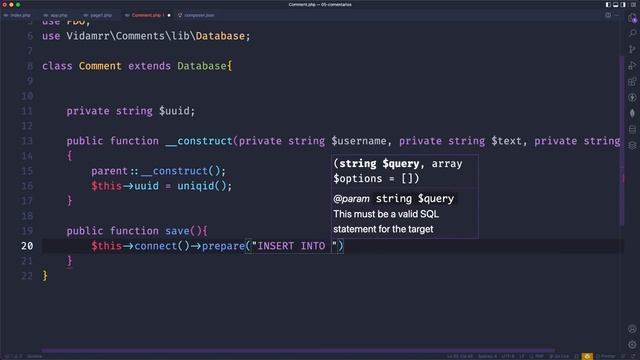
Task: Click line number 20 in gutter
Action: coord(27,246)
